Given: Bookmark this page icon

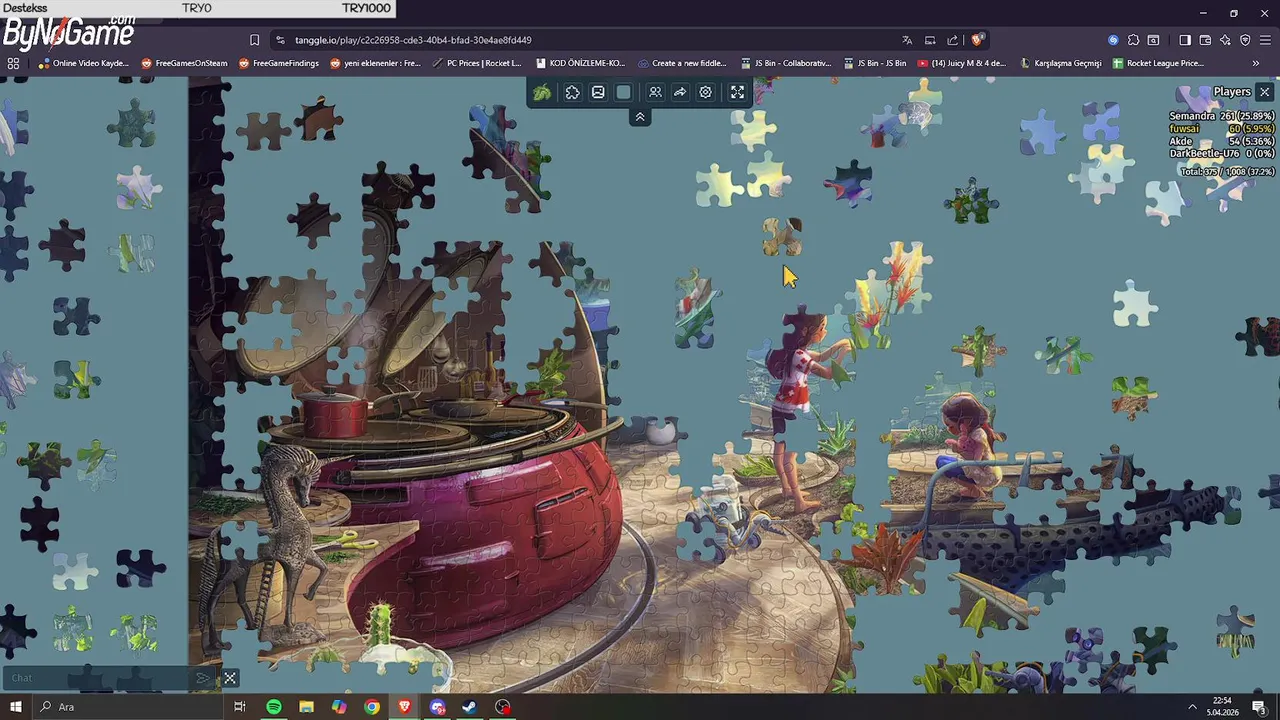Looking at the screenshot, I should [254, 40].
